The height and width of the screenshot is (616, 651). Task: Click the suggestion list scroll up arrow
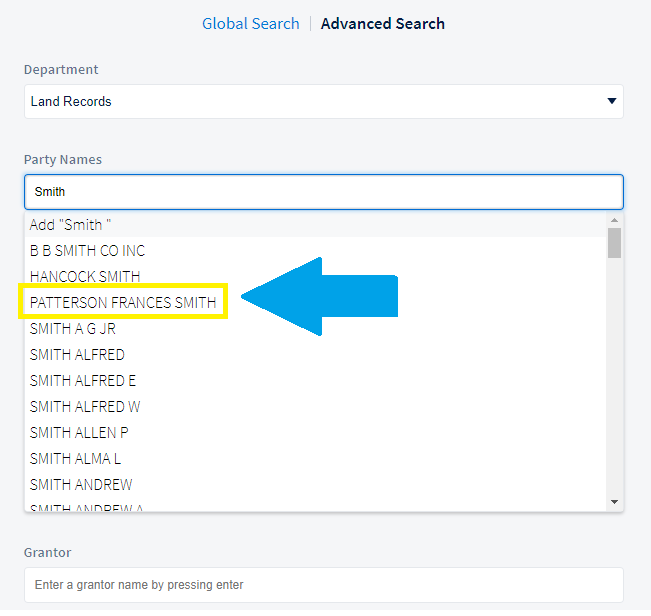click(x=615, y=220)
